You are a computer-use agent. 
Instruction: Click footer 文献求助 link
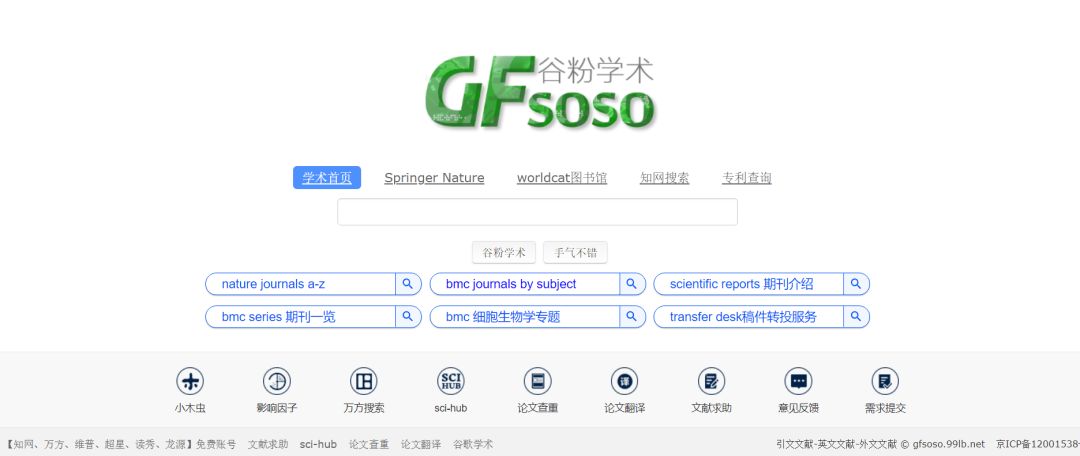(x=268, y=444)
